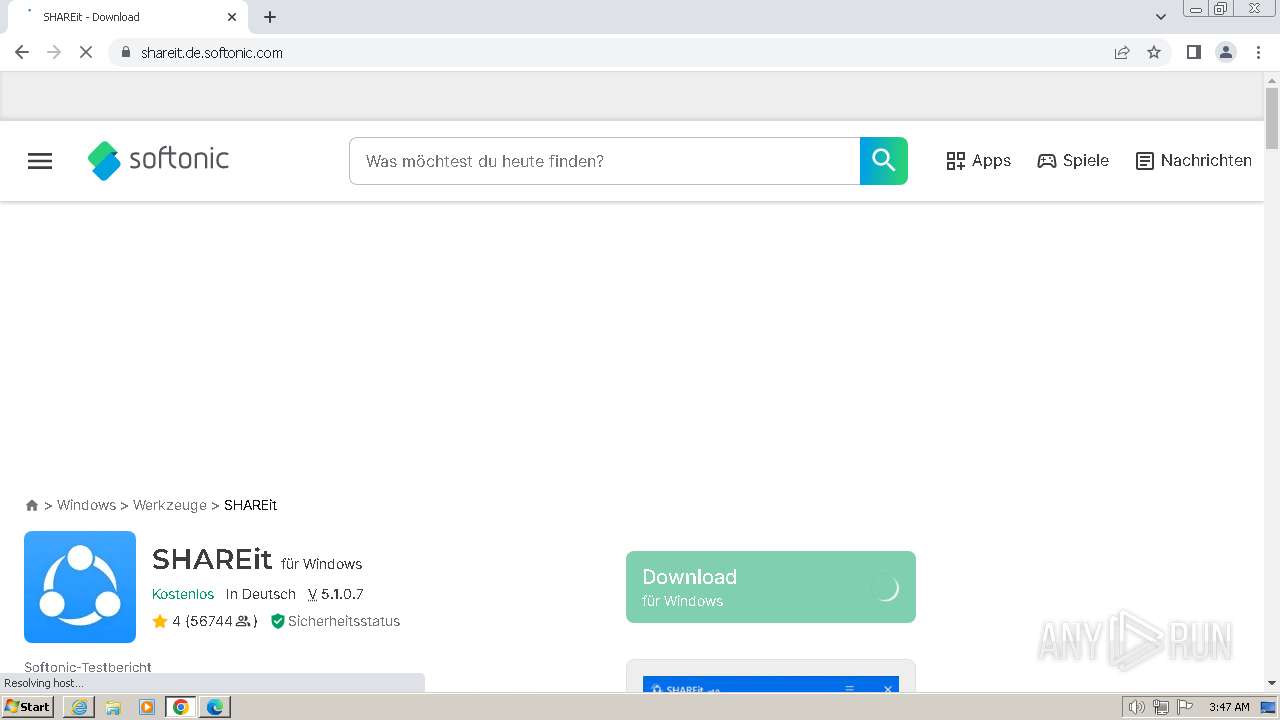This screenshot has width=1280, height=720.
Task: Open Chrome three-dot menu
Action: [1258, 52]
